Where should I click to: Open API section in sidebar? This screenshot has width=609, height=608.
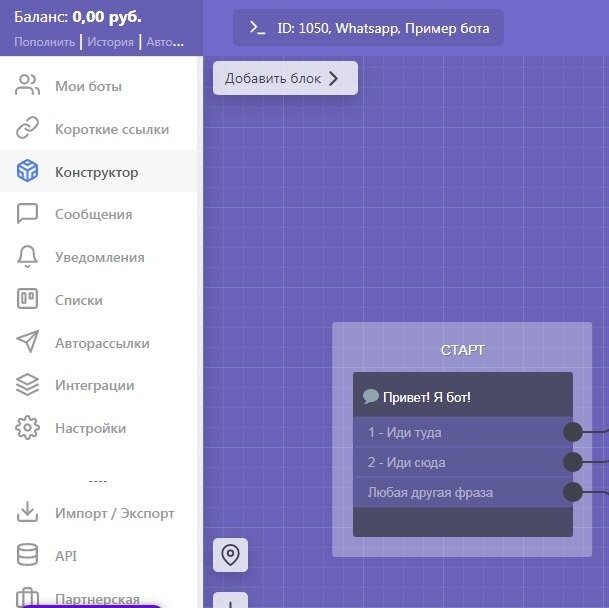pos(99,556)
